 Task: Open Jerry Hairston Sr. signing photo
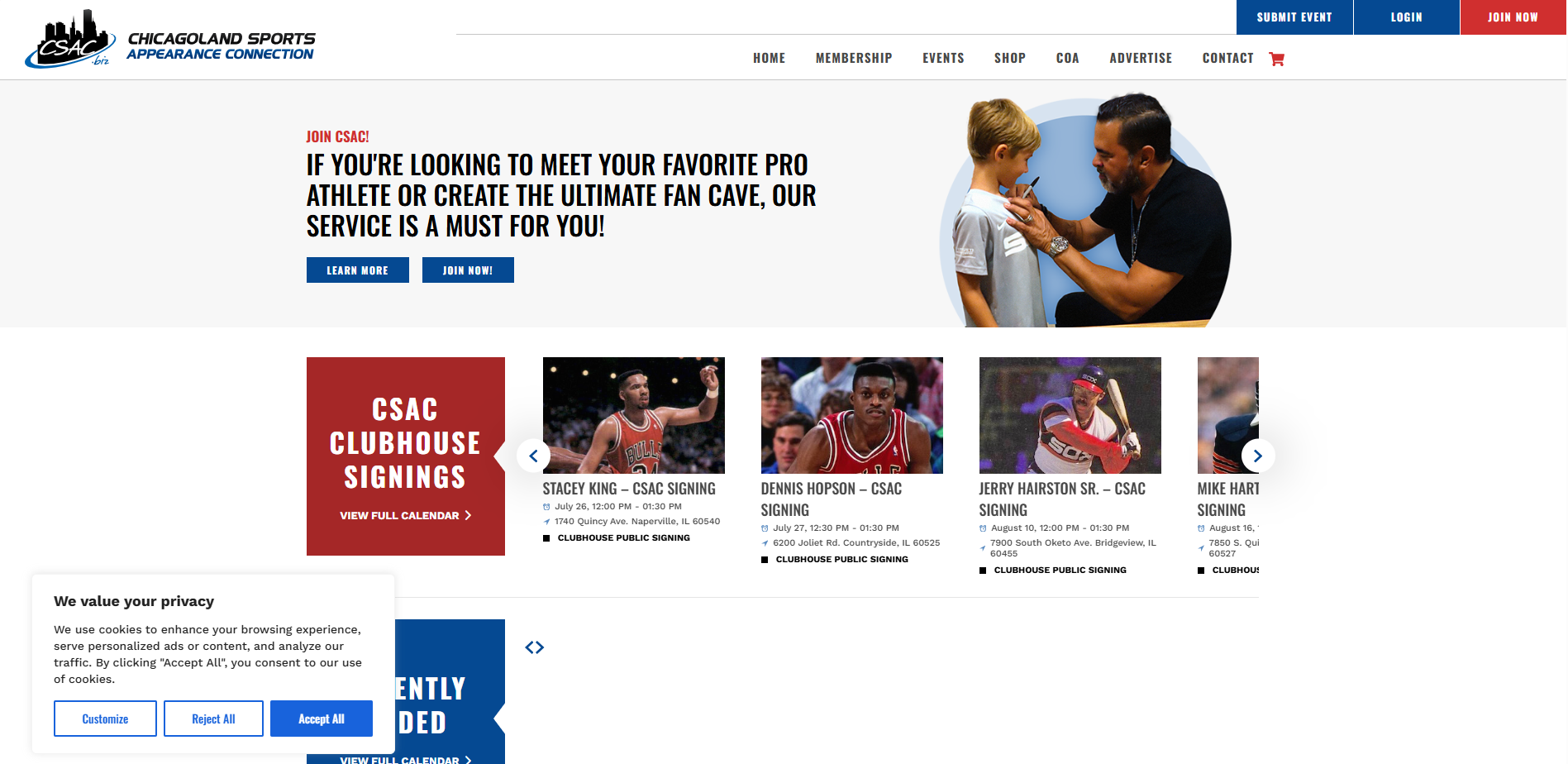click(x=1070, y=415)
